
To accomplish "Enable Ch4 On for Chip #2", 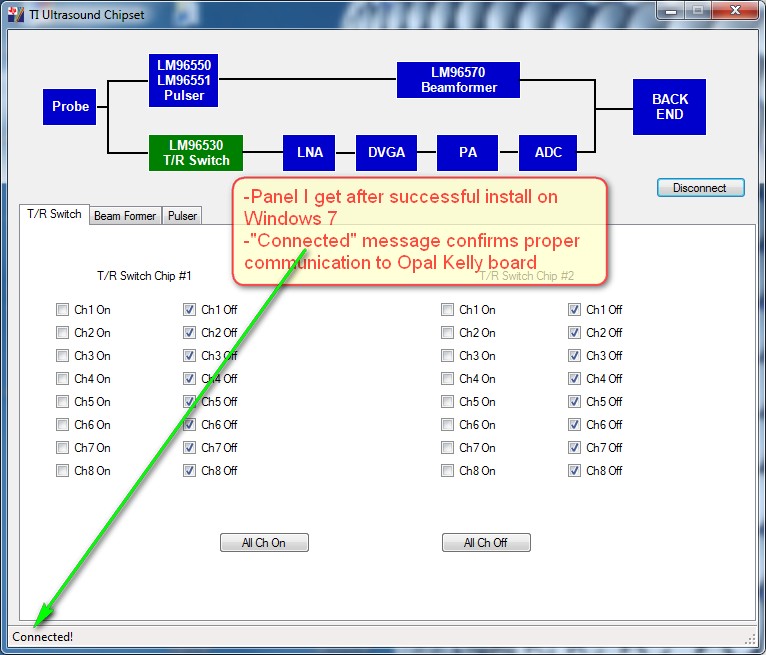I will point(447,379).
